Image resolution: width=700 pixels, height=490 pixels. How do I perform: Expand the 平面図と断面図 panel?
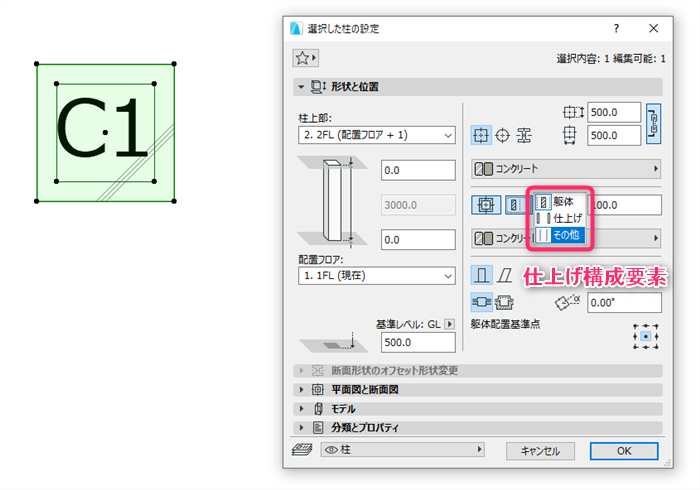pyautogui.click(x=301, y=390)
